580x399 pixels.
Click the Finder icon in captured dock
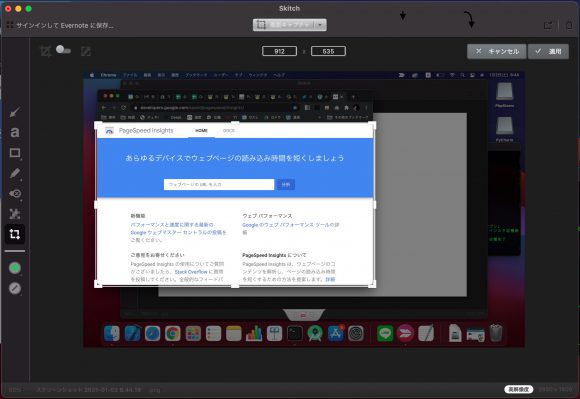112,334
